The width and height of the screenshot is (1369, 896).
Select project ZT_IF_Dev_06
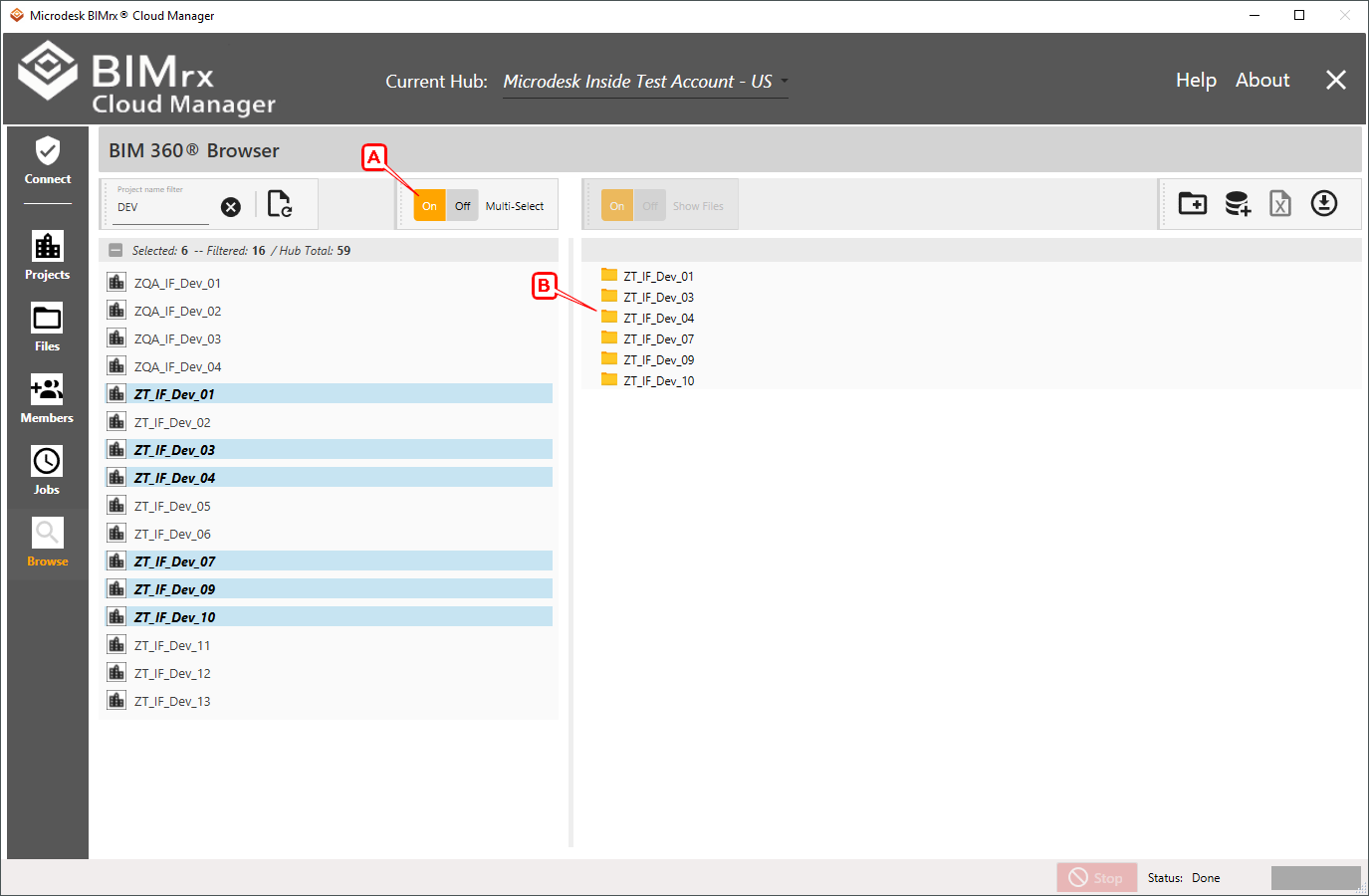point(329,534)
